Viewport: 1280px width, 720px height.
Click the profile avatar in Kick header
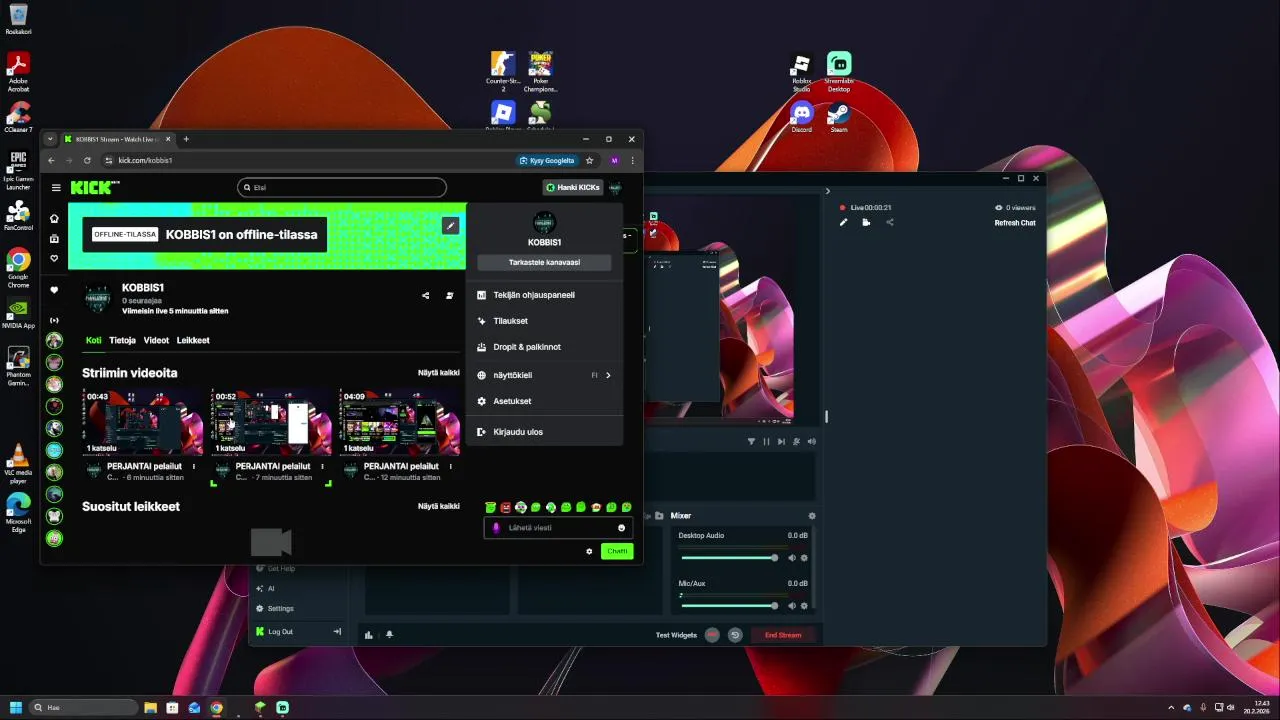pos(615,187)
